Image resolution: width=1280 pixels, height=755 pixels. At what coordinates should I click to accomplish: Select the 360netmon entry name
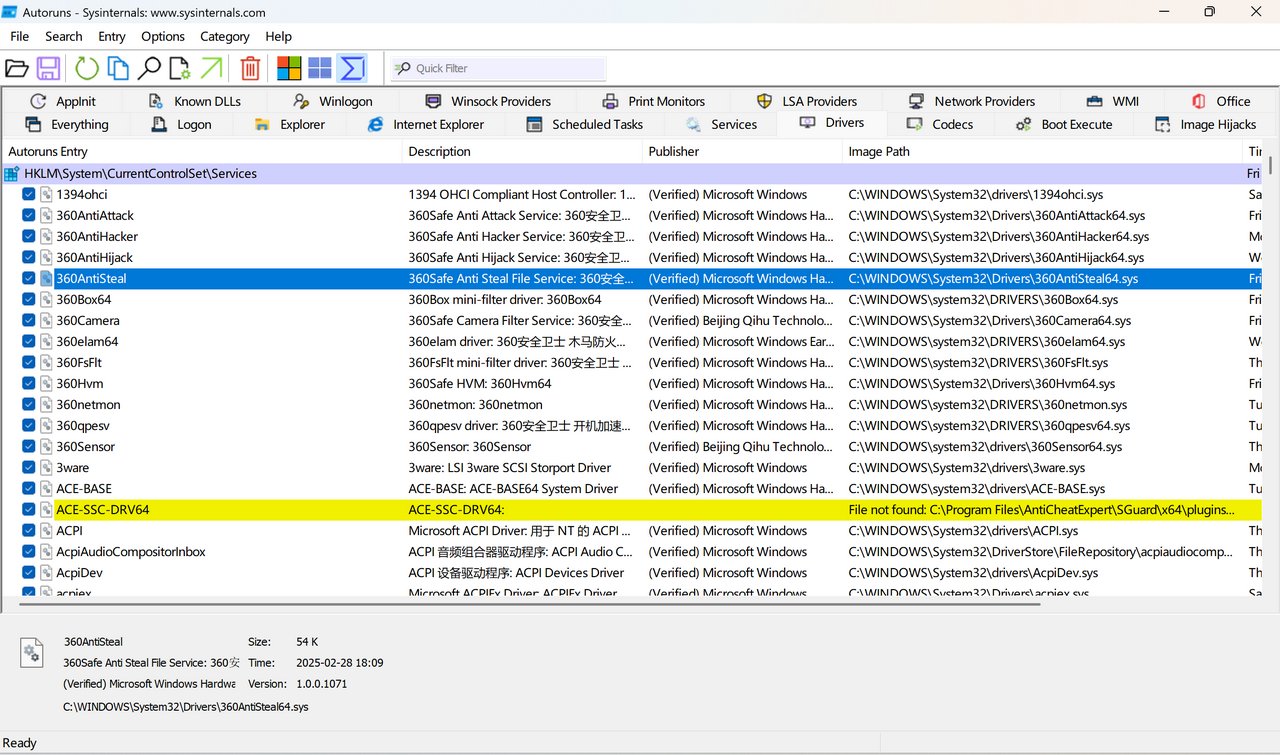pyautogui.click(x=88, y=405)
